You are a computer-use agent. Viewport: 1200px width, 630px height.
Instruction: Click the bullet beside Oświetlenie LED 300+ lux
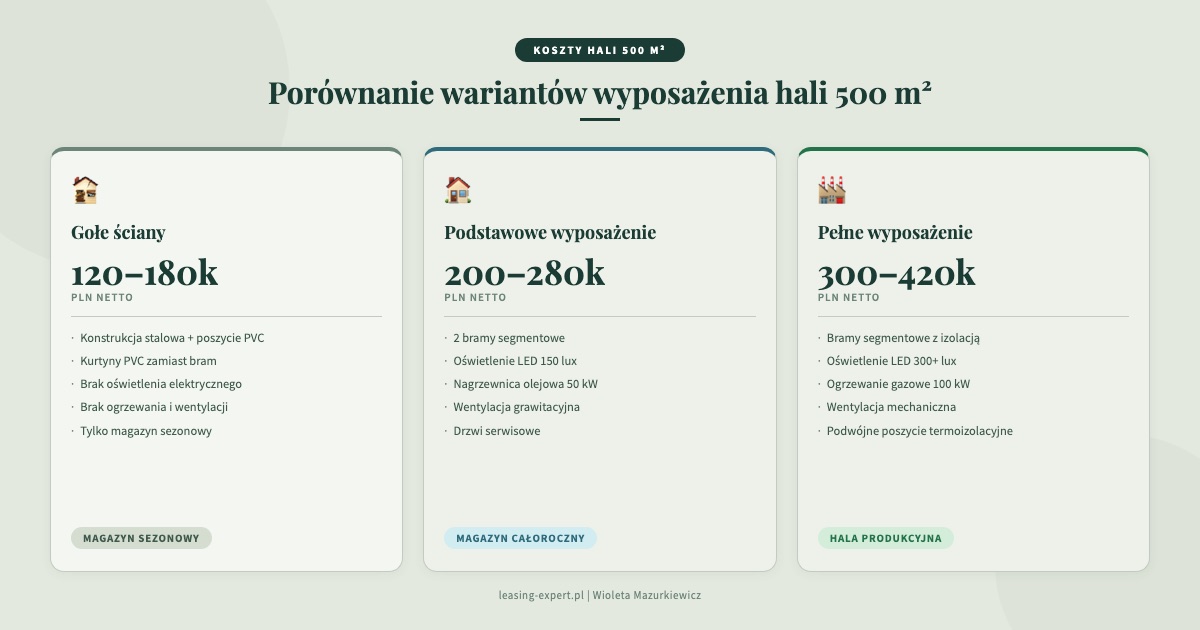[818, 361]
